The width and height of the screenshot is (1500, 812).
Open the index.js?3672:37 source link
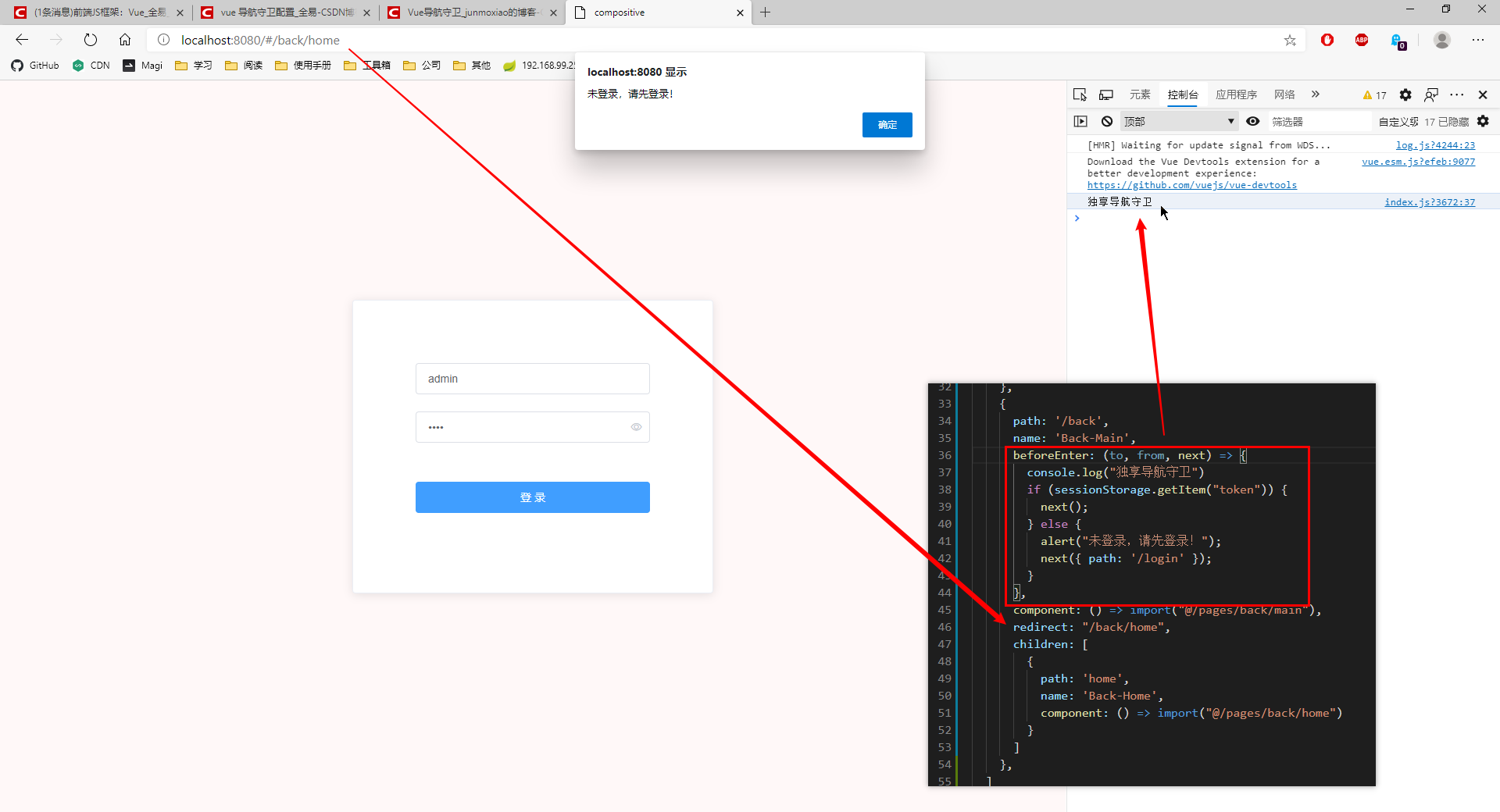(1430, 202)
